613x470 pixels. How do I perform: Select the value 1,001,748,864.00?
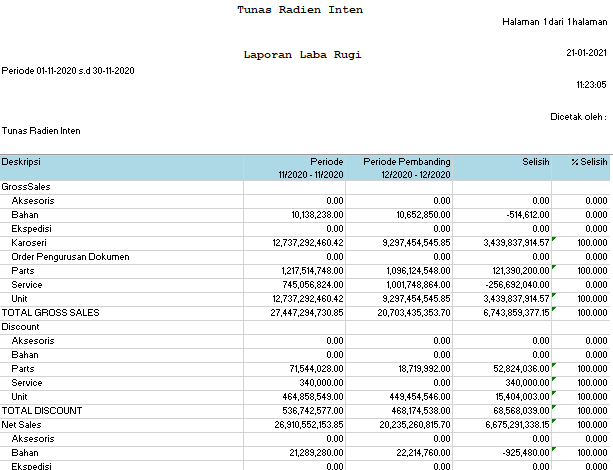tap(418, 285)
